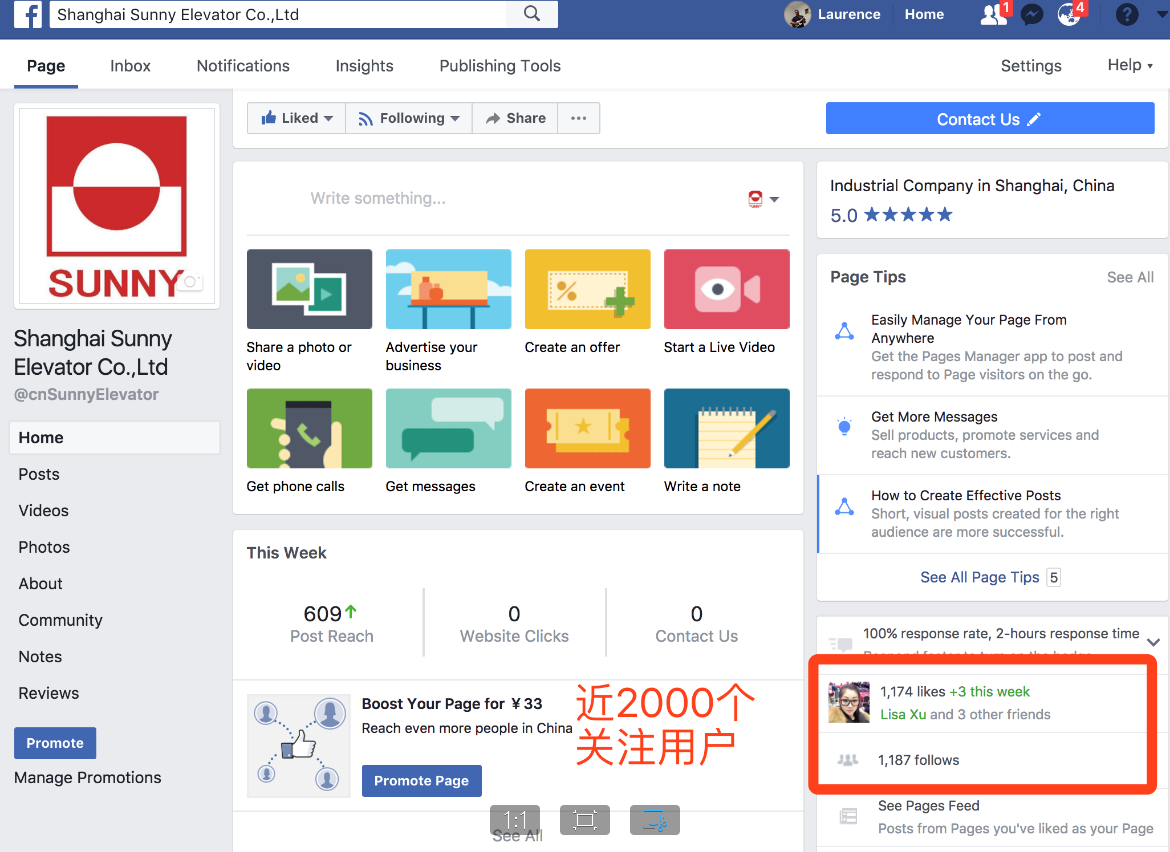The width and height of the screenshot is (1170, 852).
Task: Click See All Page Tips link
Action: 979,577
